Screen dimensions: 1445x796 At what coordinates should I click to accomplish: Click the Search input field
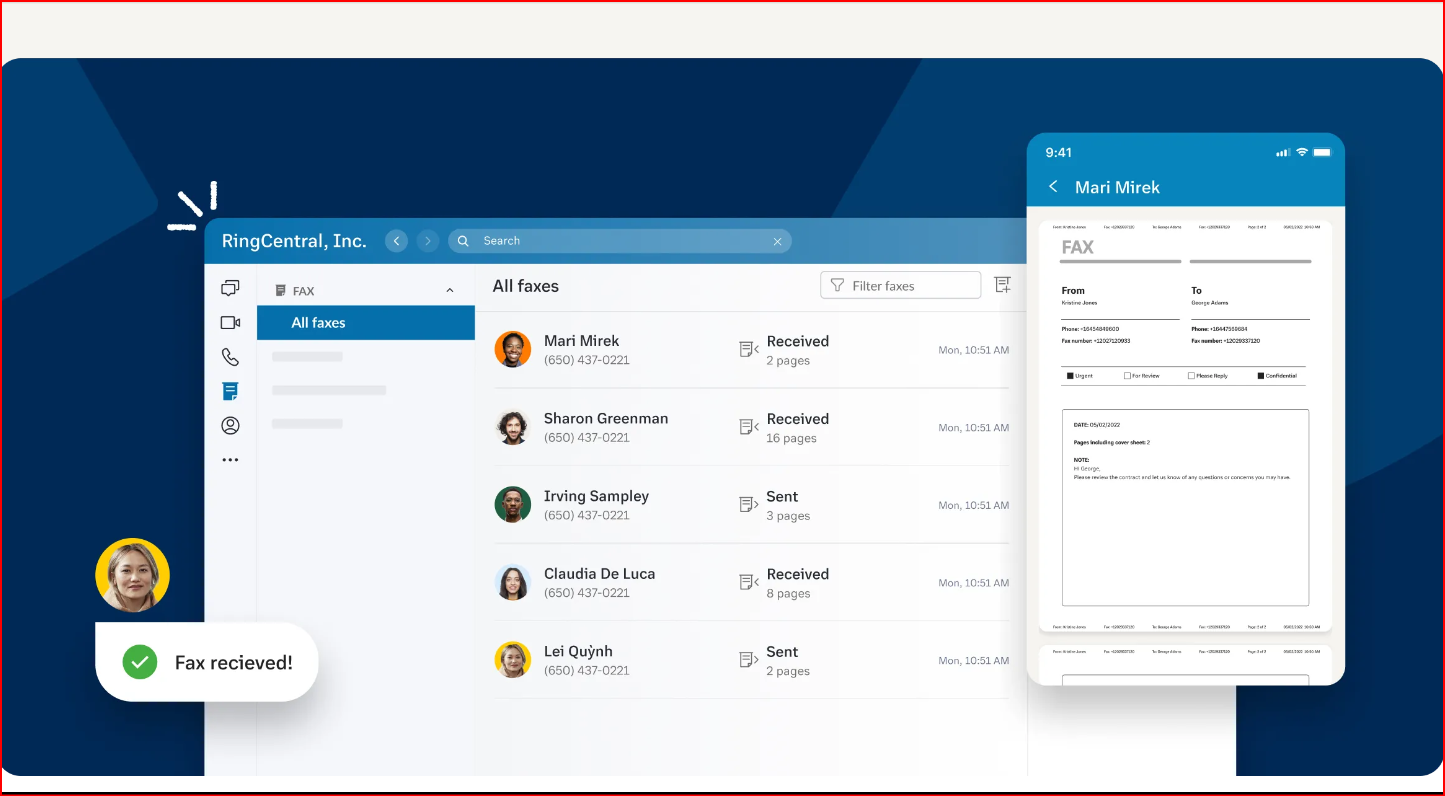tap(620, 241)
